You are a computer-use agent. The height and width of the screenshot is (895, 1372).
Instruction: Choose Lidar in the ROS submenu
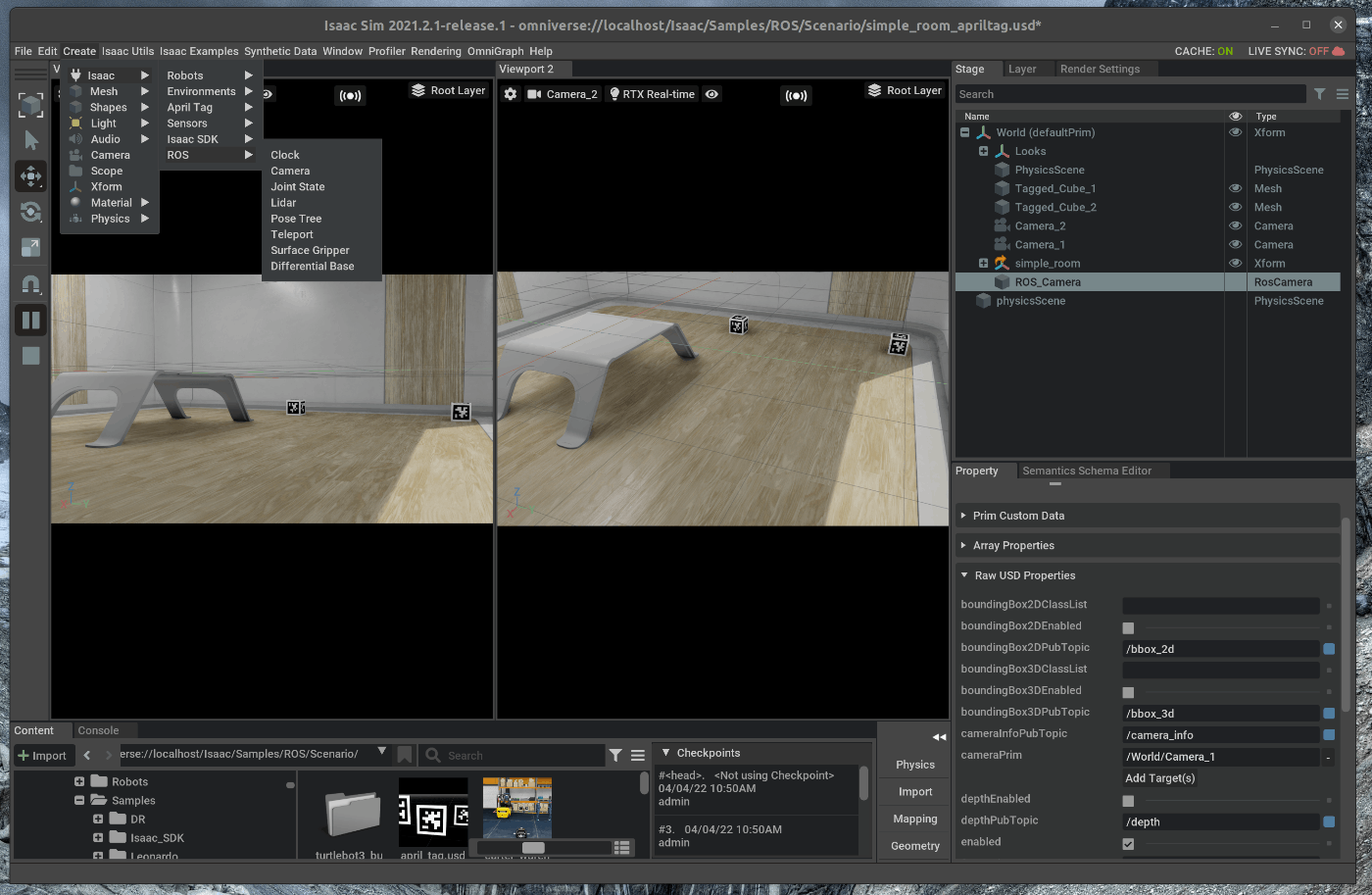(283, 203)
